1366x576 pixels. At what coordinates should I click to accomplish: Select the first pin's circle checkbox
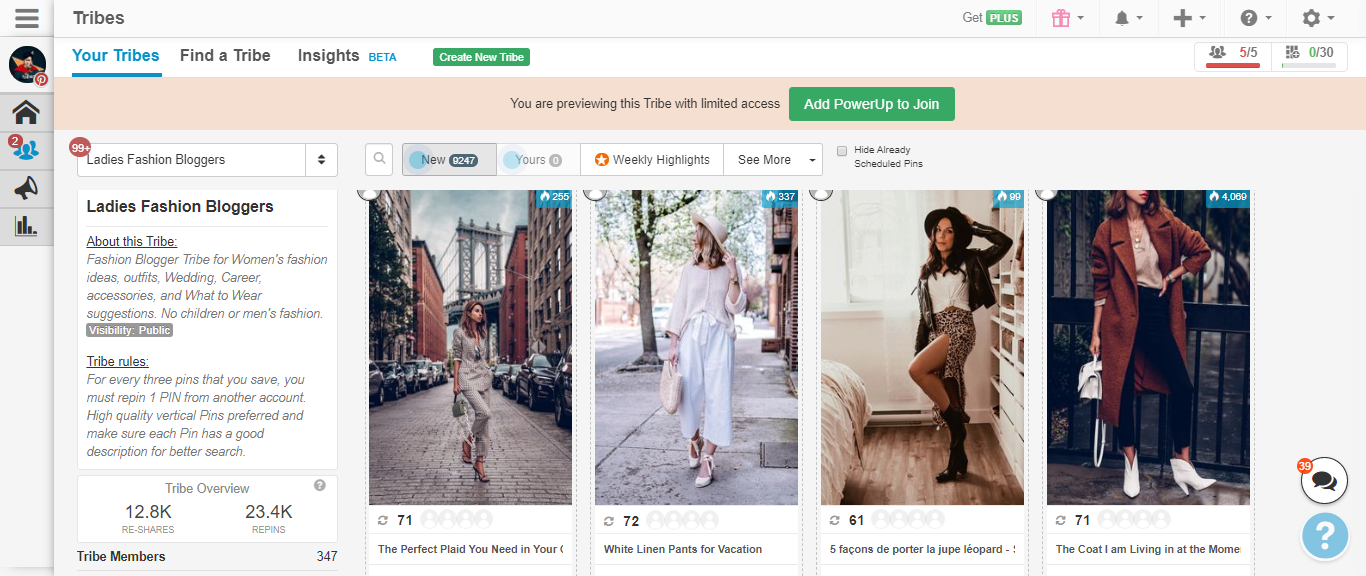click(370, 191)
